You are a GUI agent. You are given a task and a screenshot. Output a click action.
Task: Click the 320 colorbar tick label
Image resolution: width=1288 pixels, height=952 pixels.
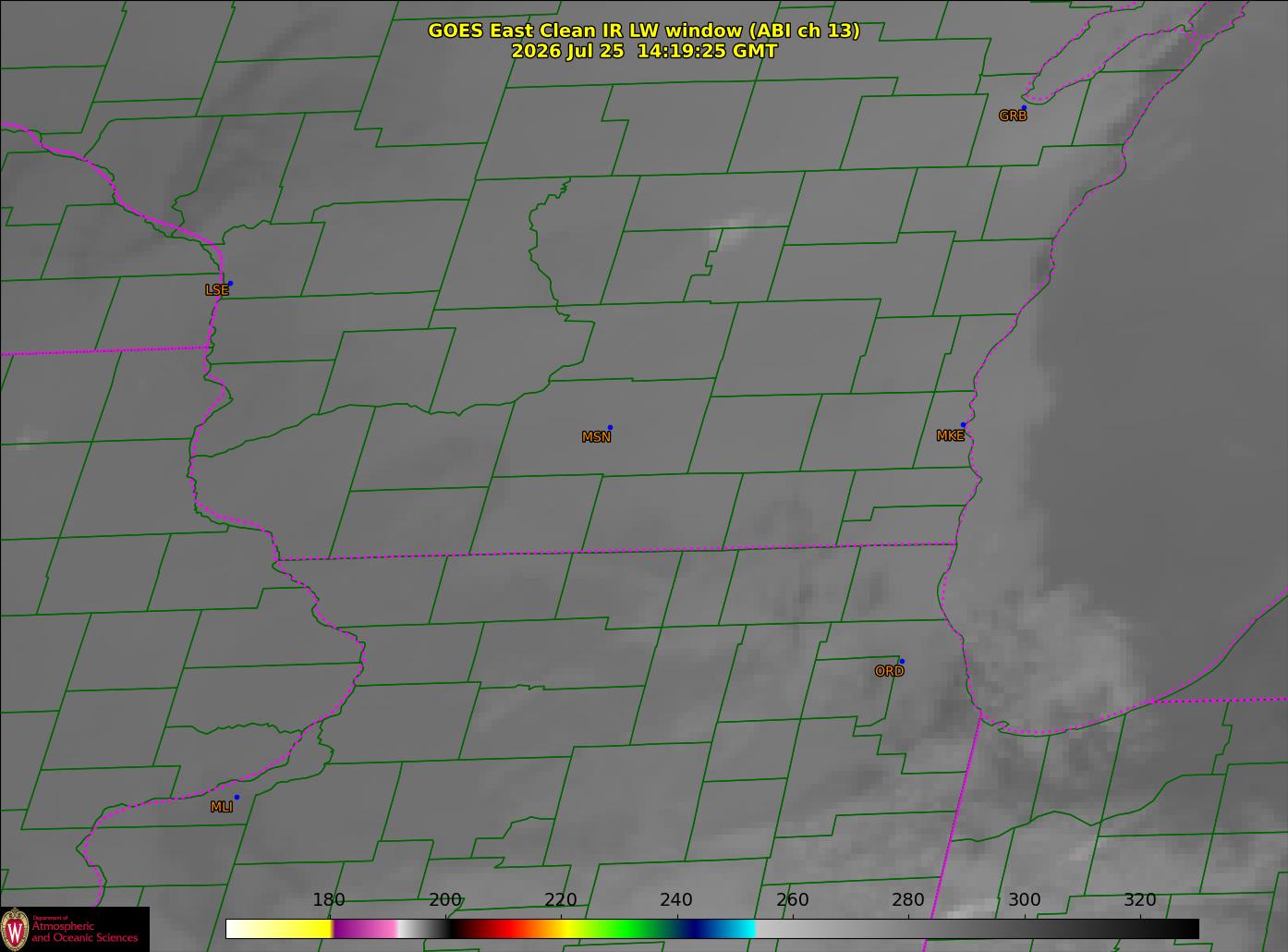[1140, 900]
